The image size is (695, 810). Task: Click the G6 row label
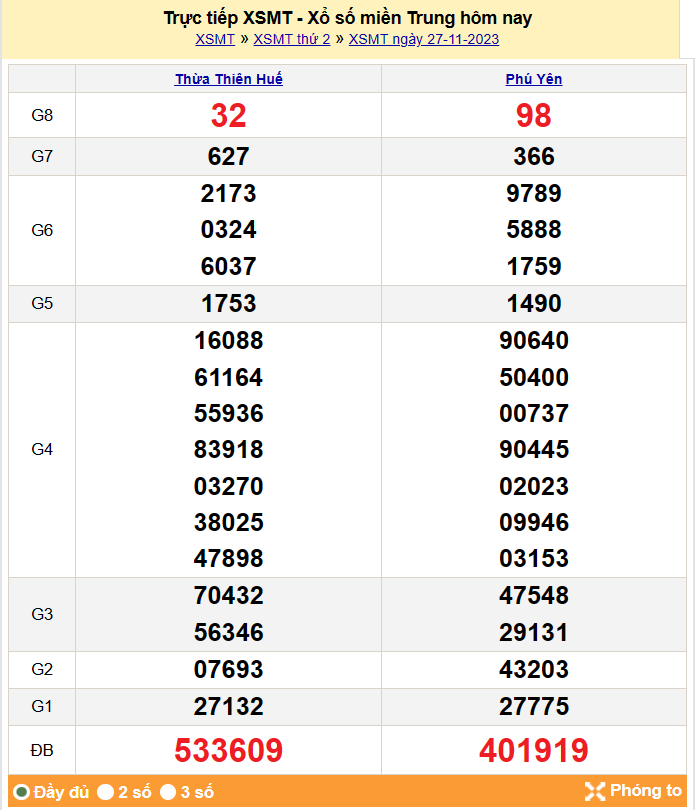(42, 230)
